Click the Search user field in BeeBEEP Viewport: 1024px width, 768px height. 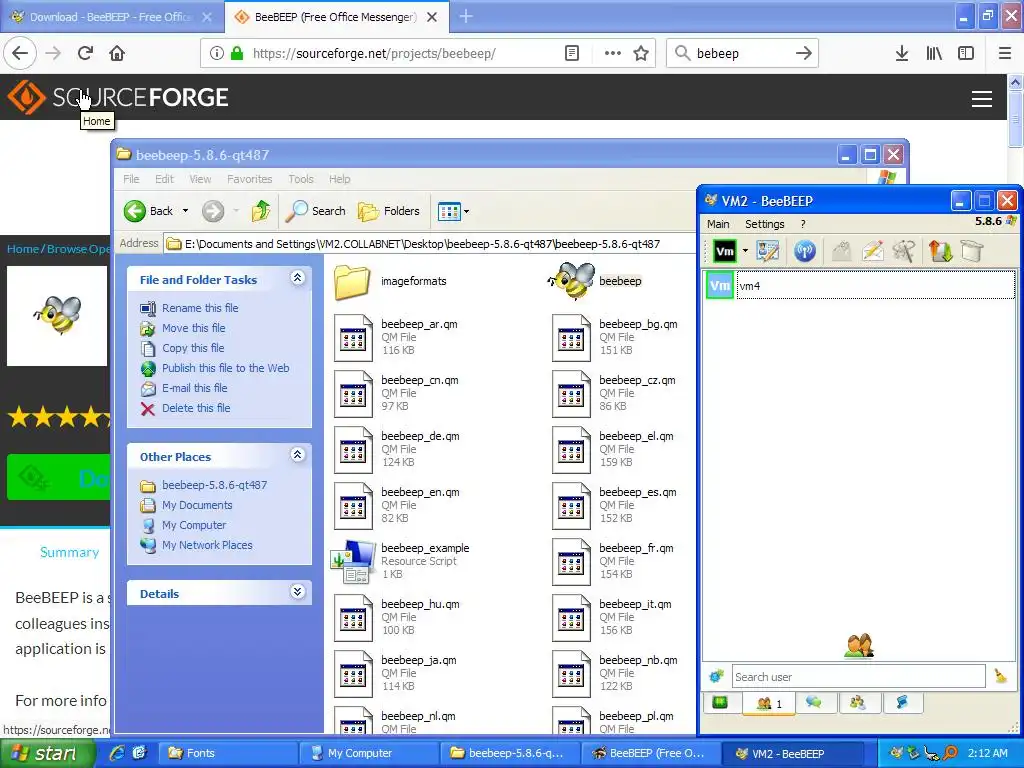858,677
